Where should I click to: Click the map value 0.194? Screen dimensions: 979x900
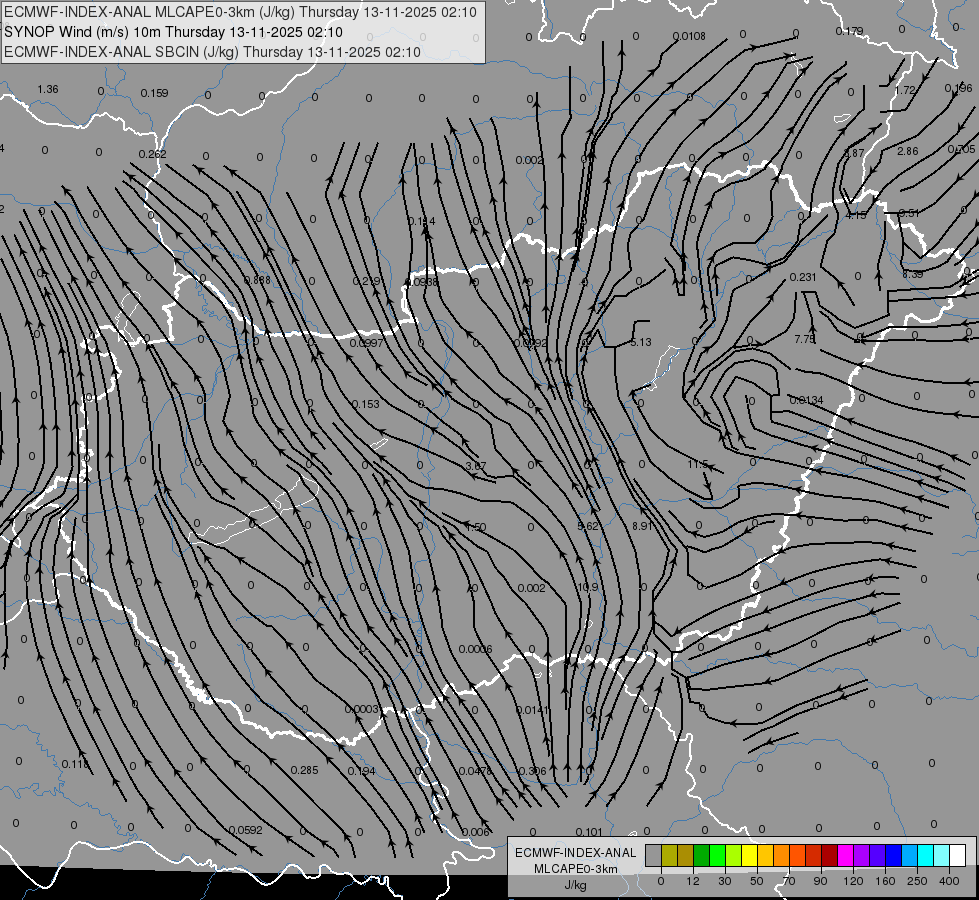[x=362, y=771]
